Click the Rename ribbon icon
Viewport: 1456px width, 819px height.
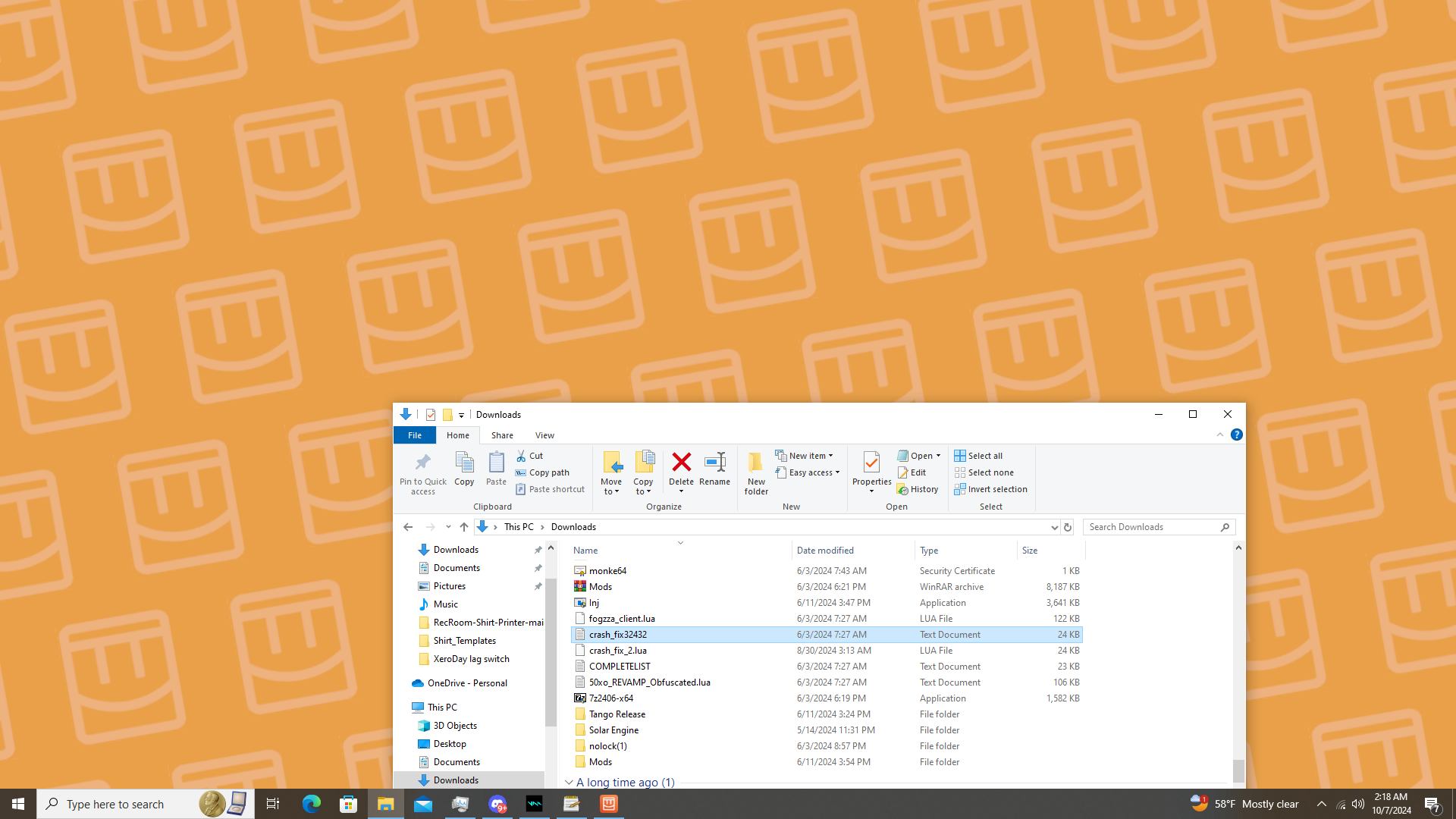[714, 463]
